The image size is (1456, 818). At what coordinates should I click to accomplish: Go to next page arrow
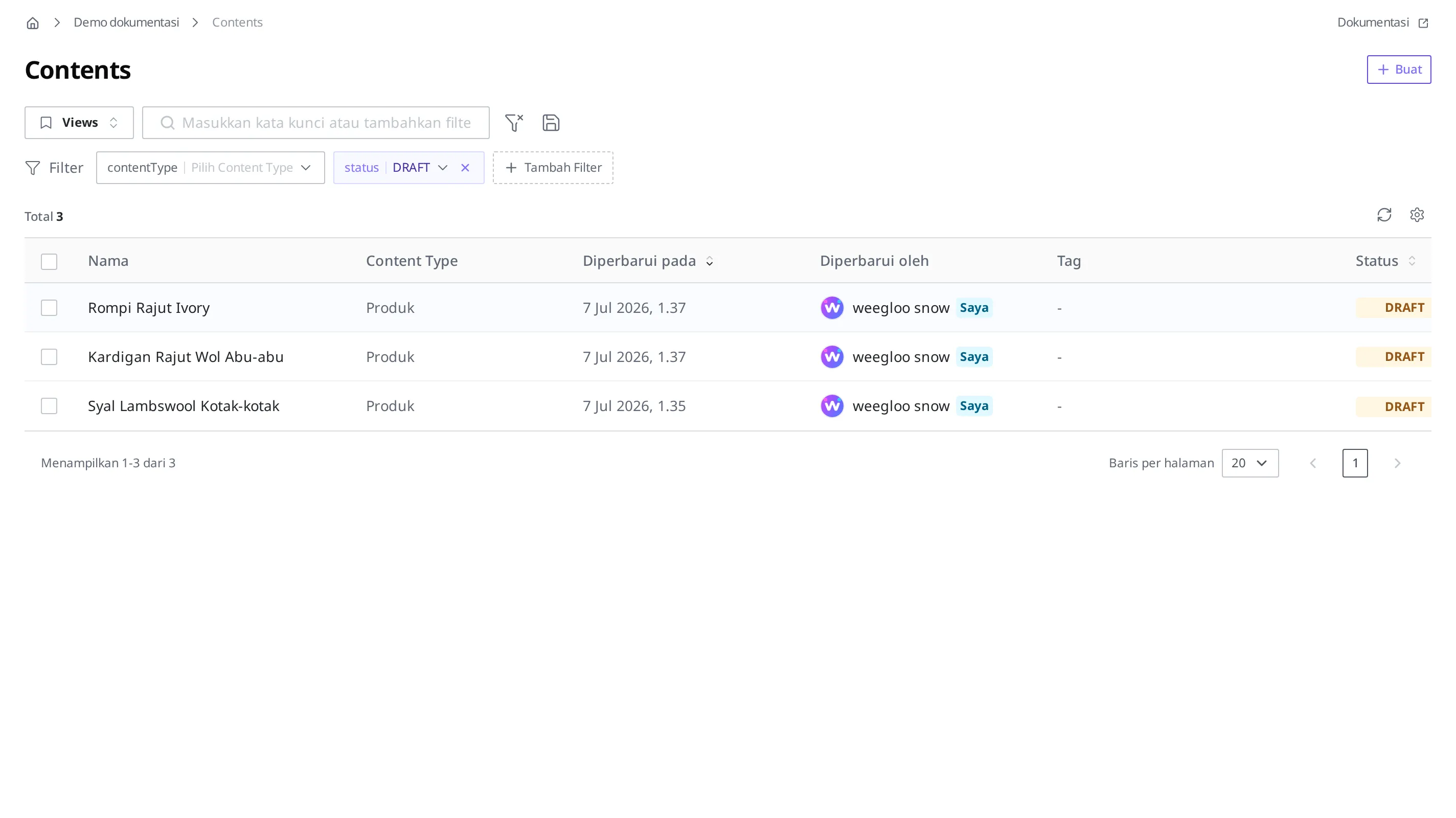pyautogui.click(x=1397, y=464)
